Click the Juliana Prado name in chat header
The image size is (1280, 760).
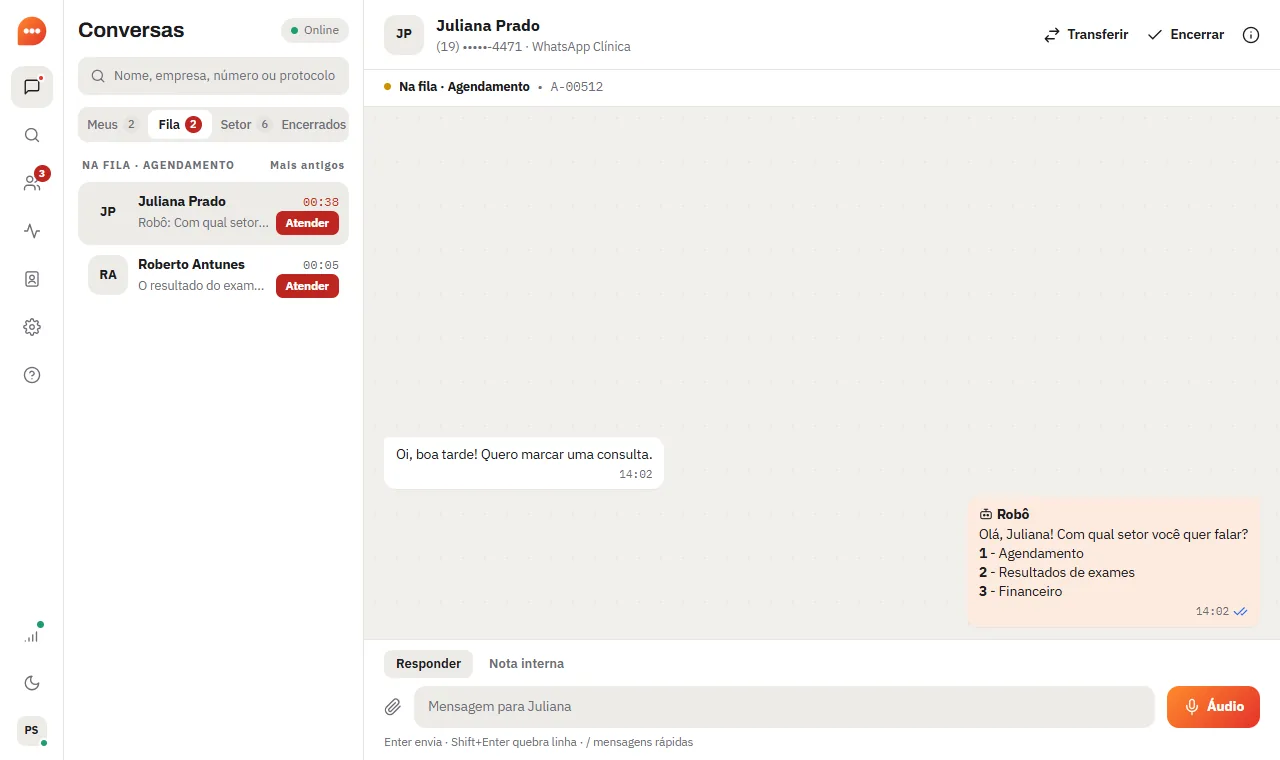(488, 25)
